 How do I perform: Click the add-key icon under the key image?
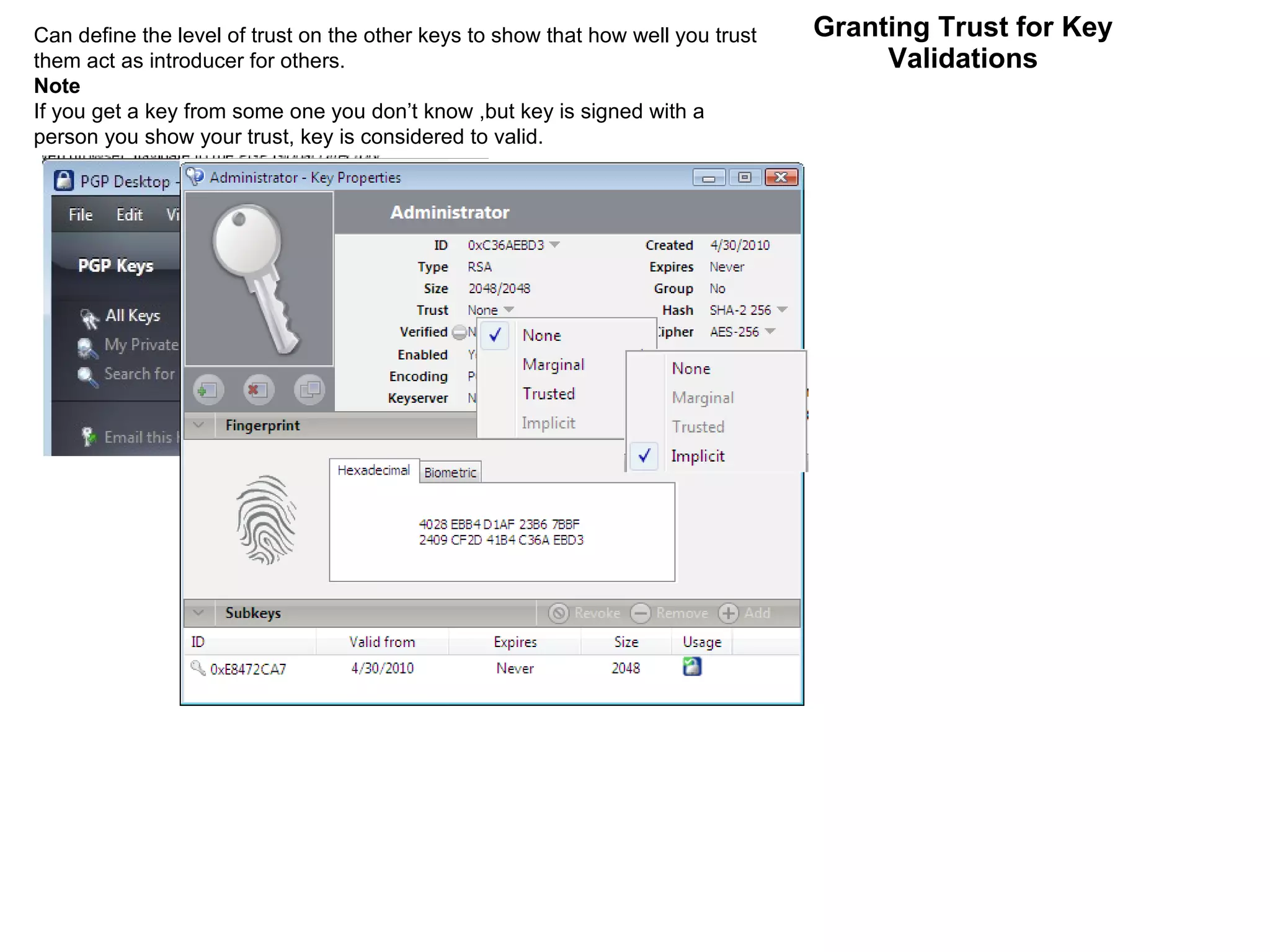click(208, 390)
